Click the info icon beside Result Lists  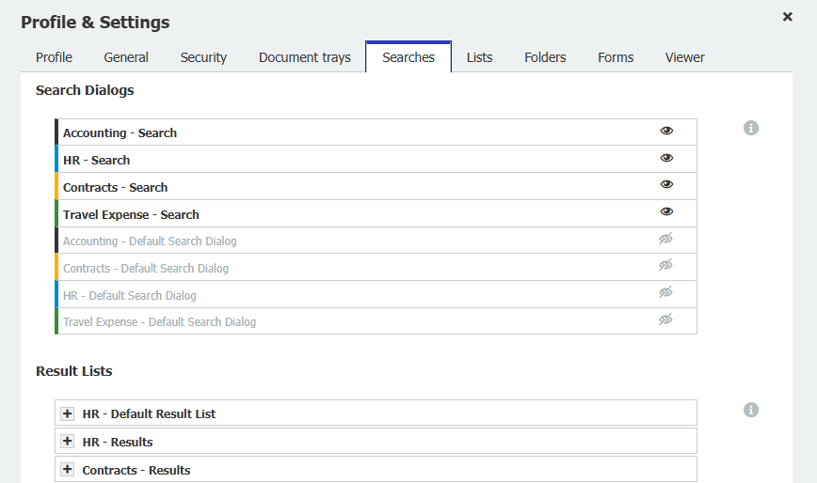pos(751,410)
